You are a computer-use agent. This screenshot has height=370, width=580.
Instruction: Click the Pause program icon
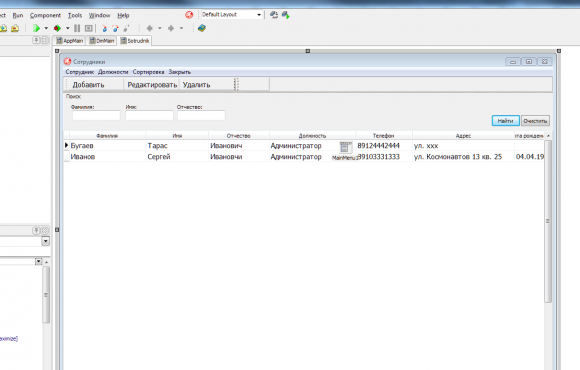coord(77,28)
